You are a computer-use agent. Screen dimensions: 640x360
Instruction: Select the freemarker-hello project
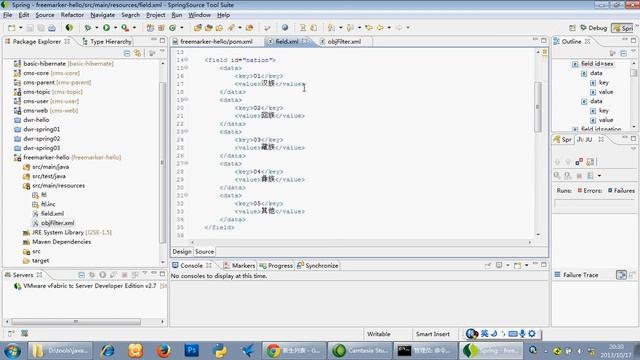67,158
